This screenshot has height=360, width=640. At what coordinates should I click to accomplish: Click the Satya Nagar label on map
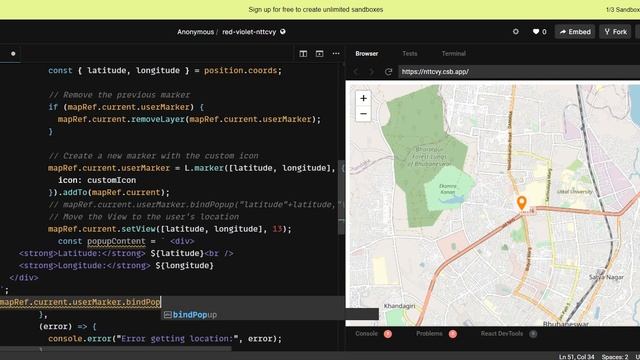(606, 277)
